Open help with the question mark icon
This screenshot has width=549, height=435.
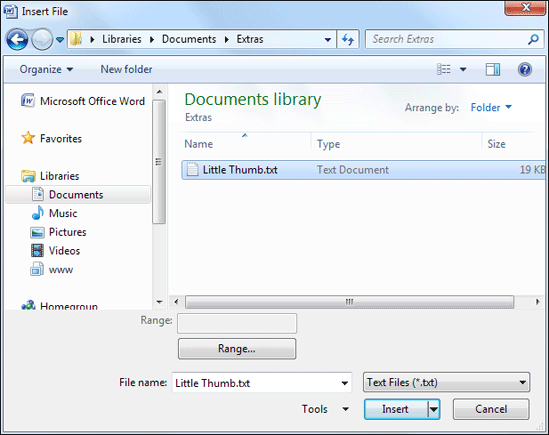click(524, 69)
